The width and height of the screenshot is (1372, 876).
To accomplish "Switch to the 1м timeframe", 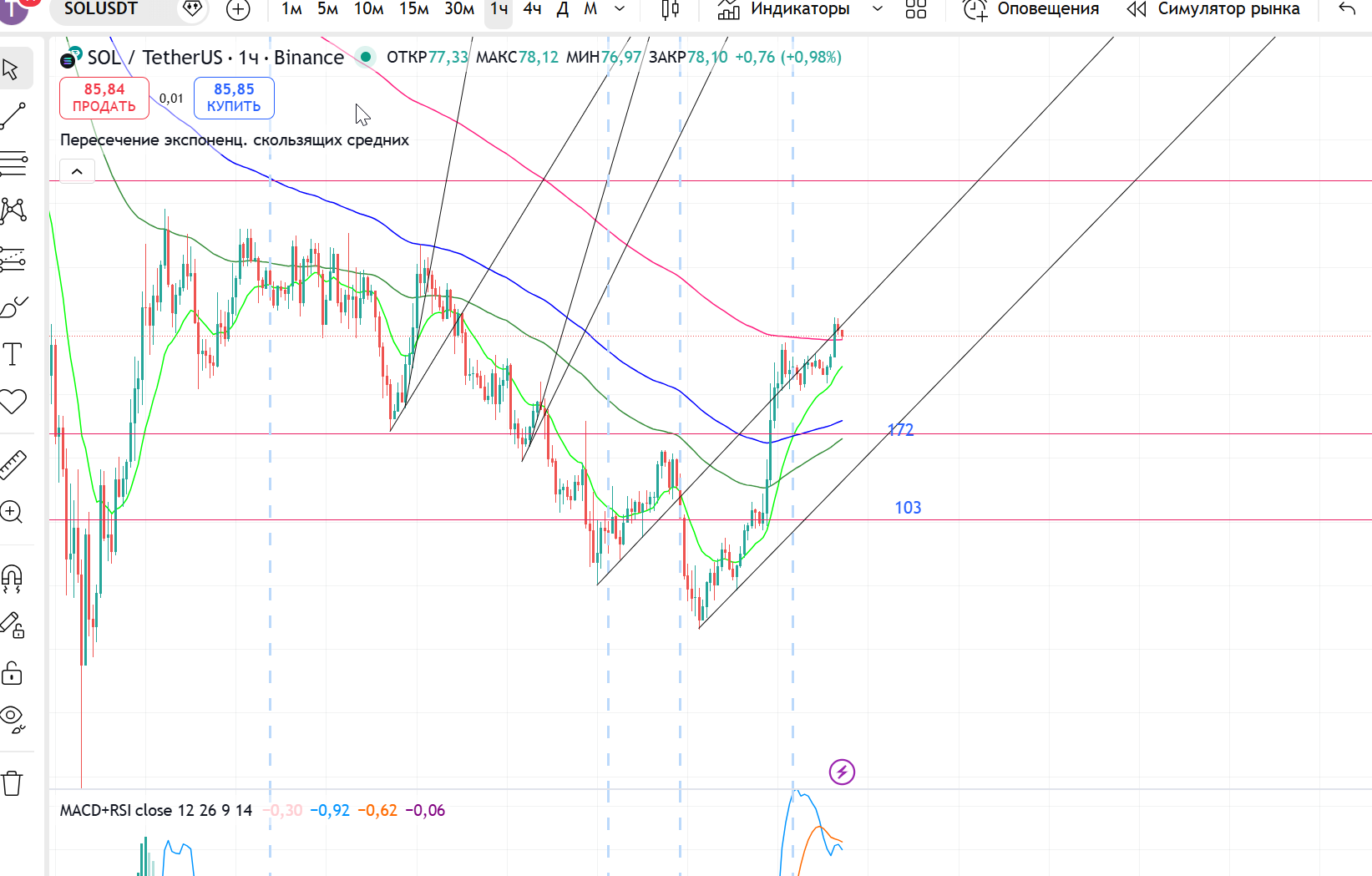I will tap(291, 9).
